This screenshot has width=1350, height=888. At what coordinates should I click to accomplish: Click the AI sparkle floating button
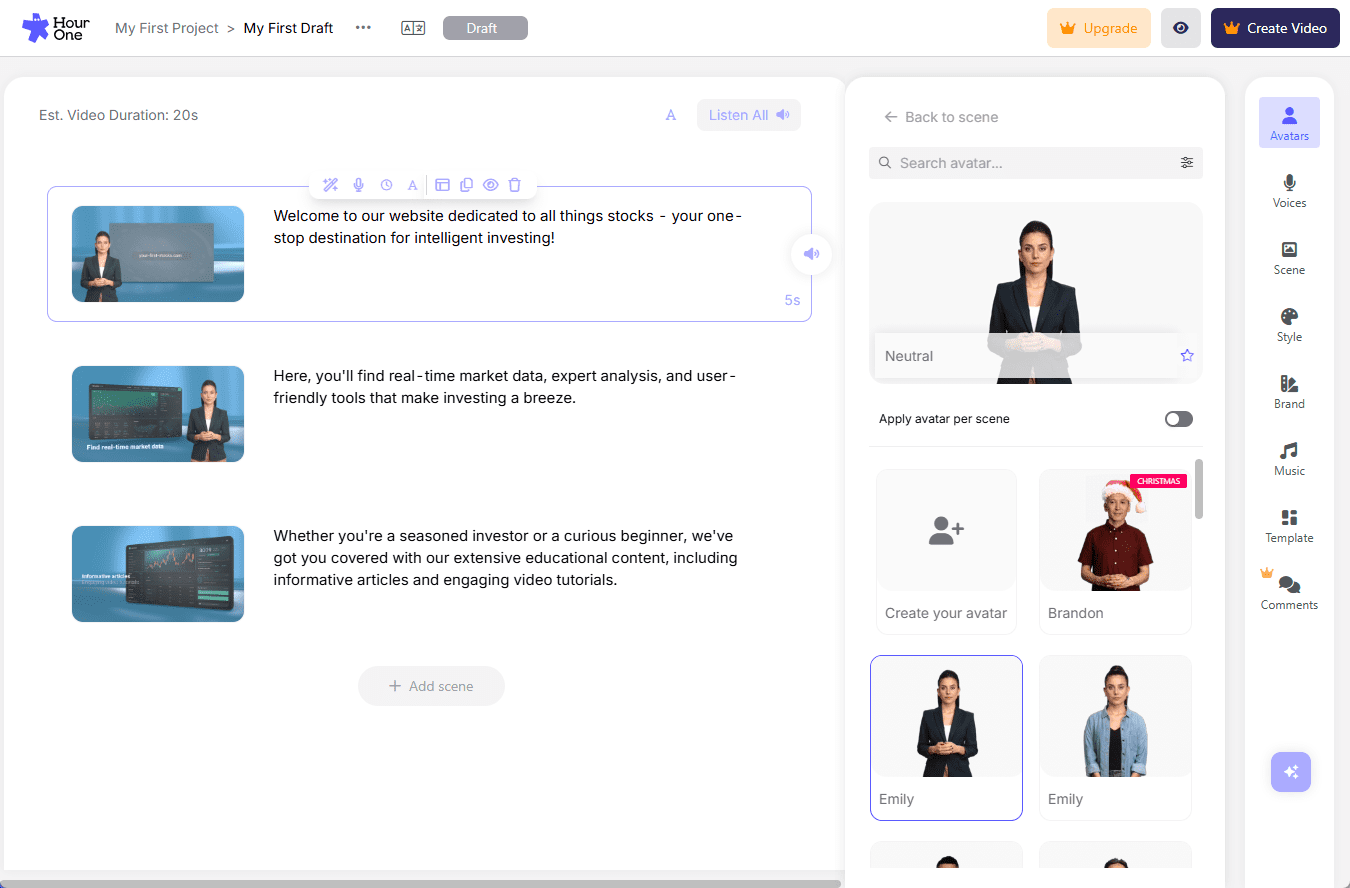1291,772
